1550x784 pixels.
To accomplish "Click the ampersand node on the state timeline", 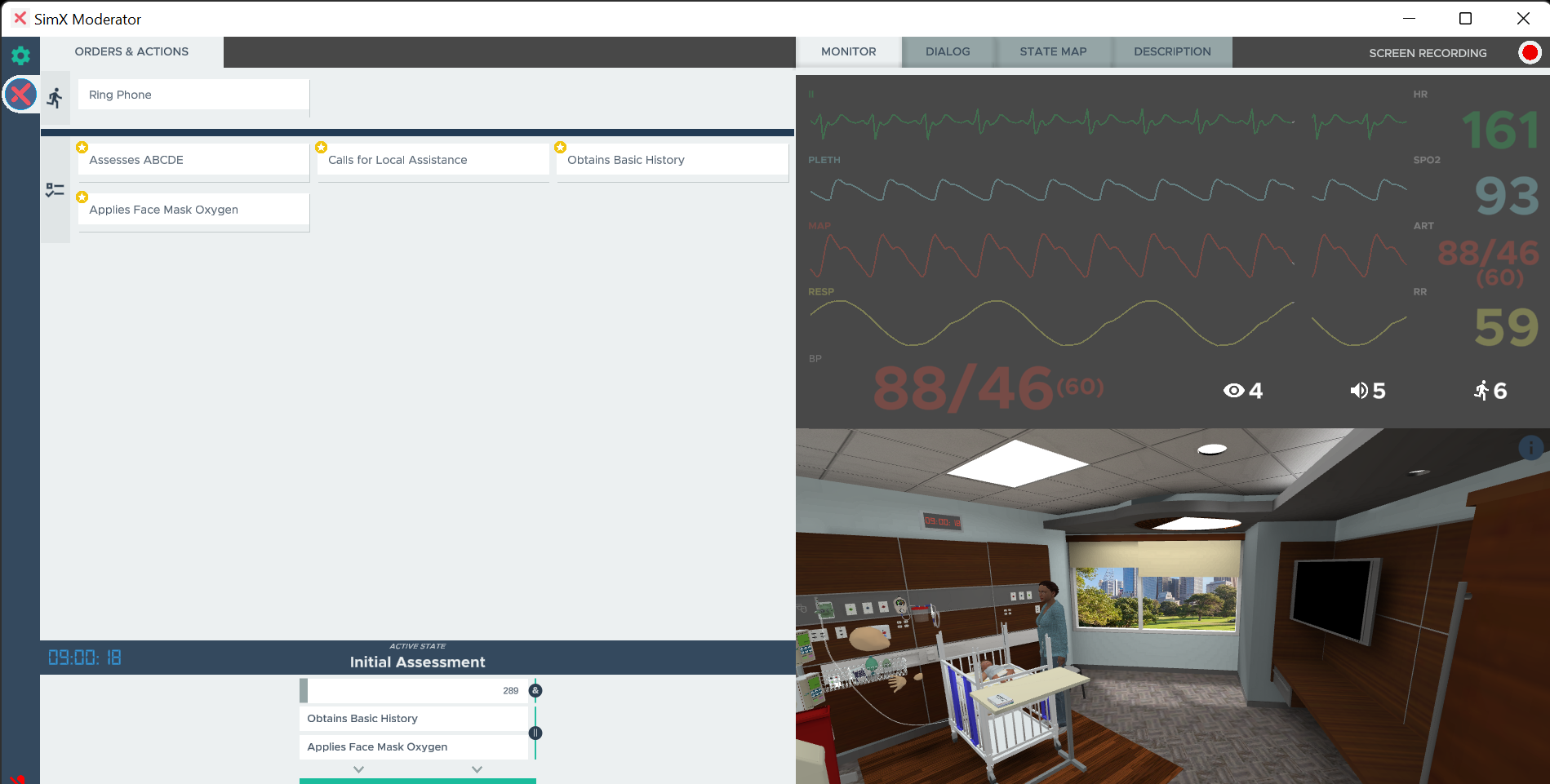I will [535, 691].
